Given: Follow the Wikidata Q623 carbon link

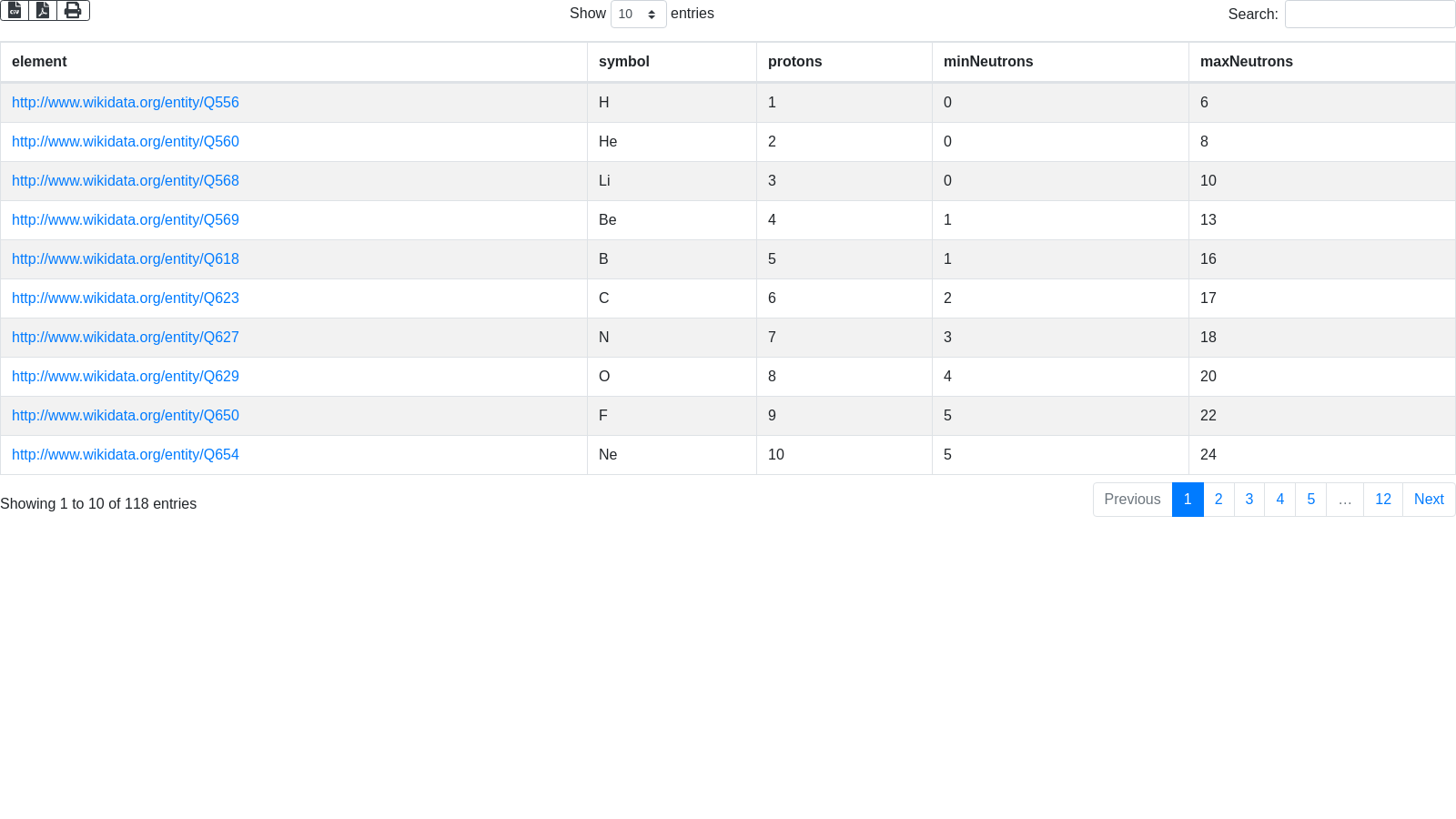Looking at the screenshot, I should coord(126,298).
